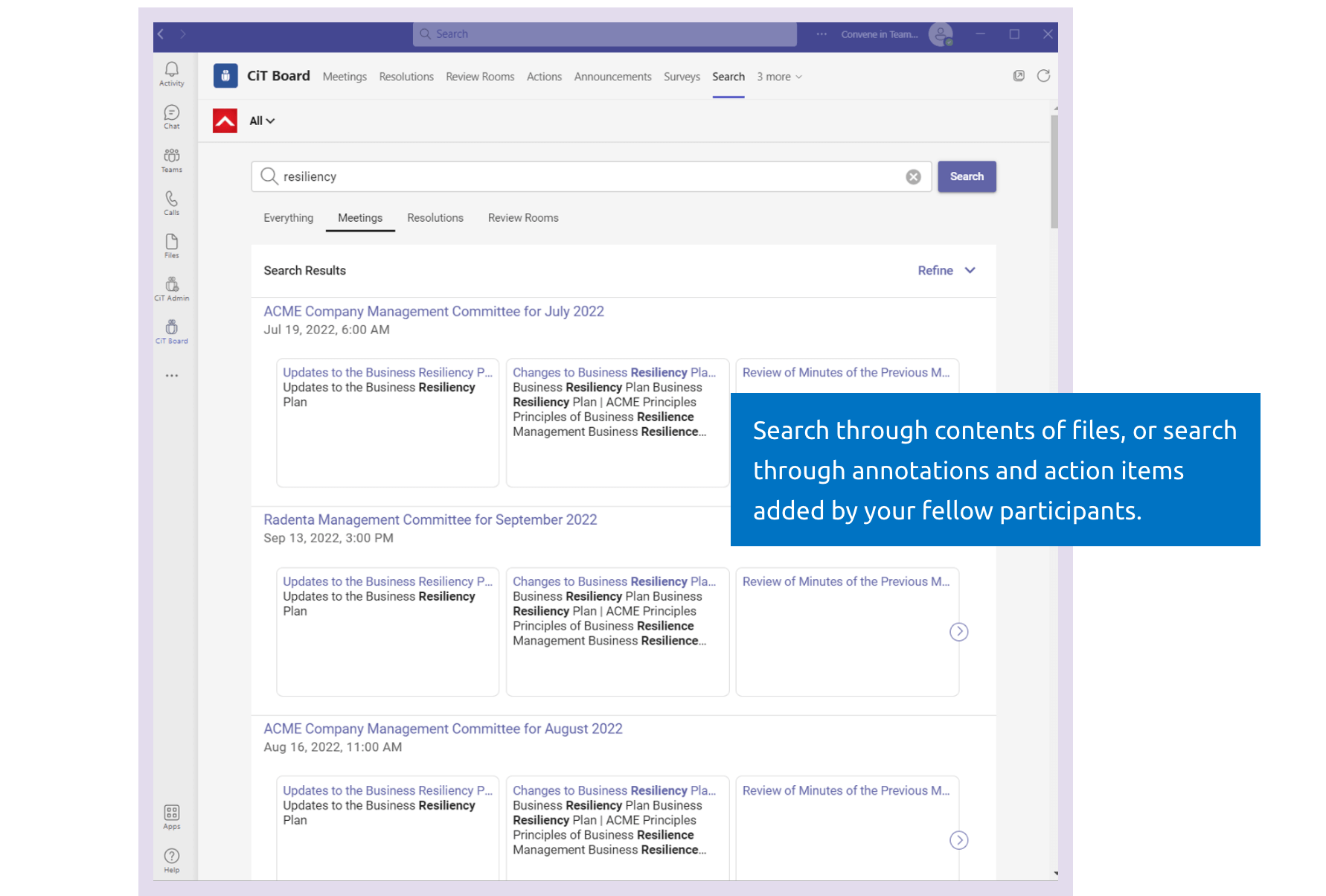Refresh the CiT Board tab
The image size is (1326, 896).
1044,75
